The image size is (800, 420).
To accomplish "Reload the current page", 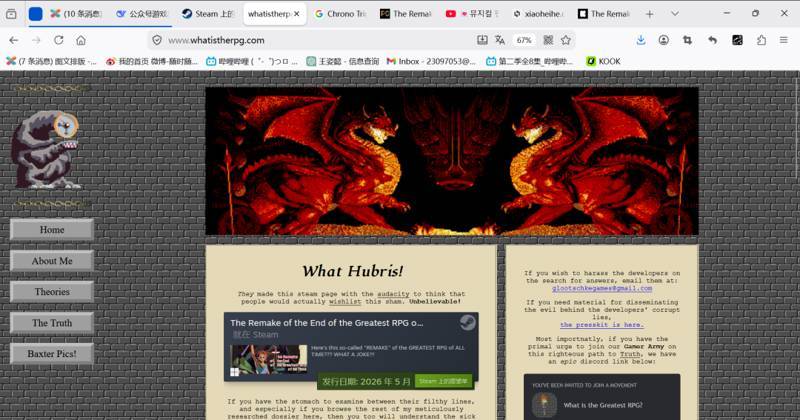I will pos(59,40).
